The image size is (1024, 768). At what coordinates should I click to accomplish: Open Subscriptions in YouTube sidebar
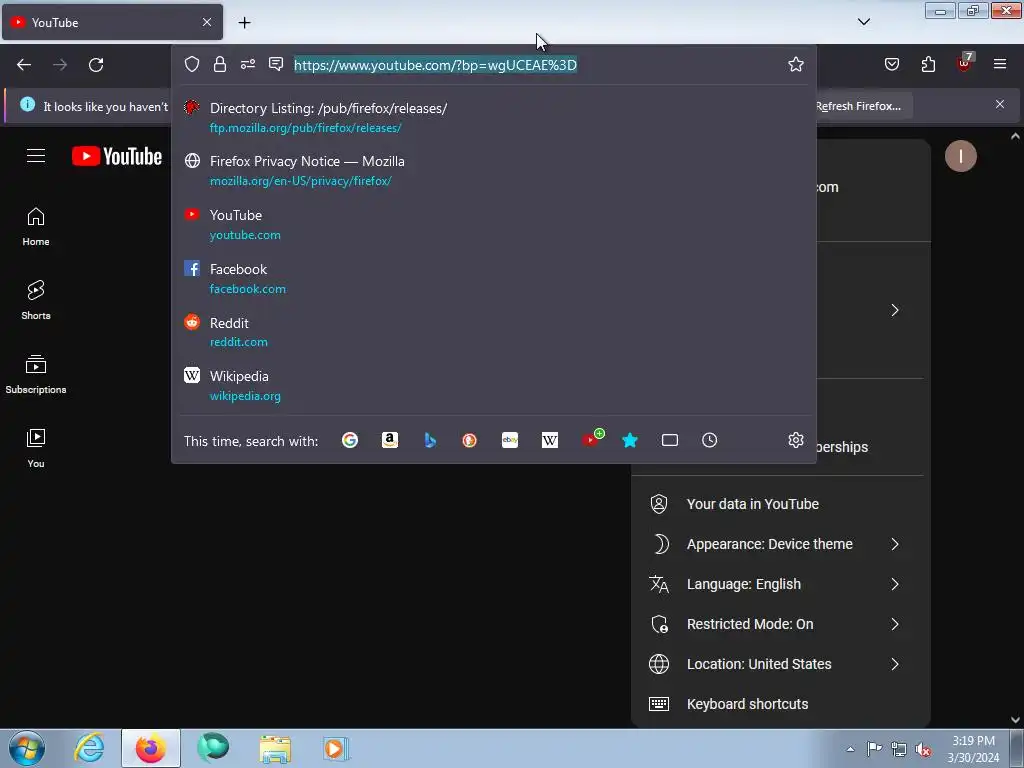[36, 374]
